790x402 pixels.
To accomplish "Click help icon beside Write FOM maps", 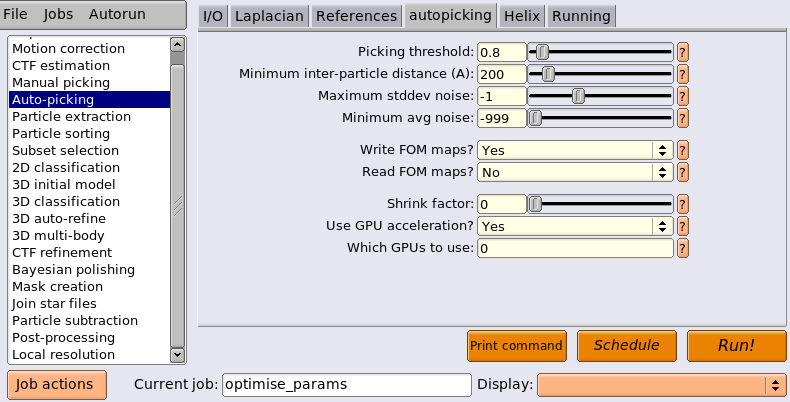I will point(683,150).
